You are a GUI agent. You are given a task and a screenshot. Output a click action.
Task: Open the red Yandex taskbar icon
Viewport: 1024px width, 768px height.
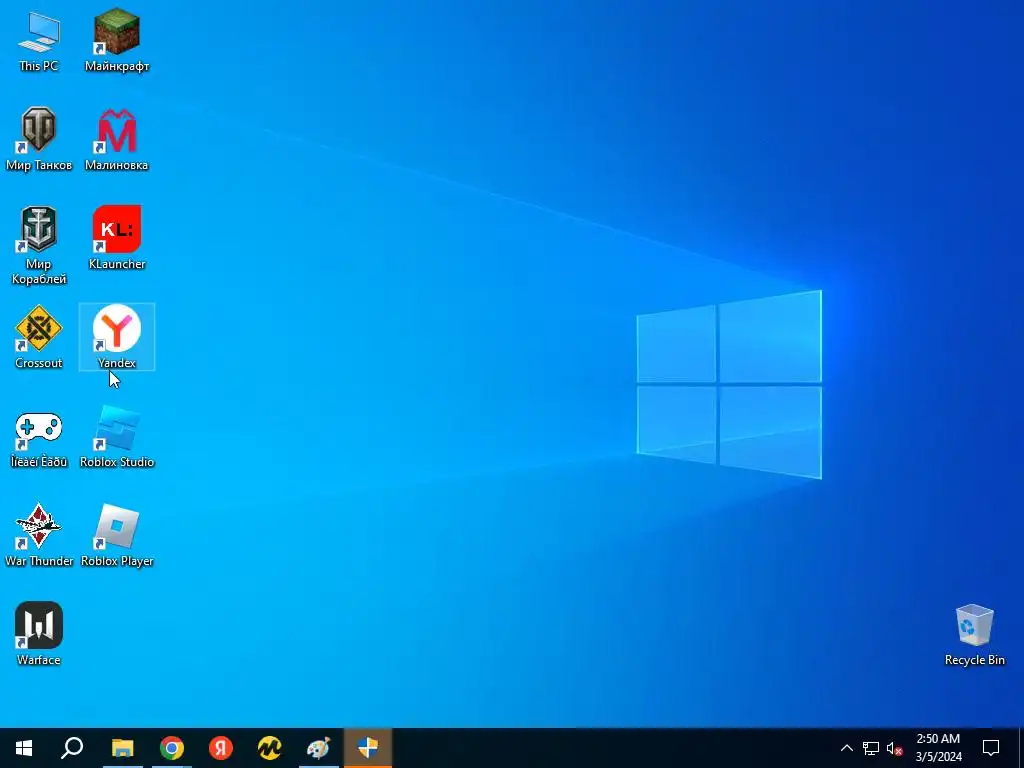click(x=221, y=748)
